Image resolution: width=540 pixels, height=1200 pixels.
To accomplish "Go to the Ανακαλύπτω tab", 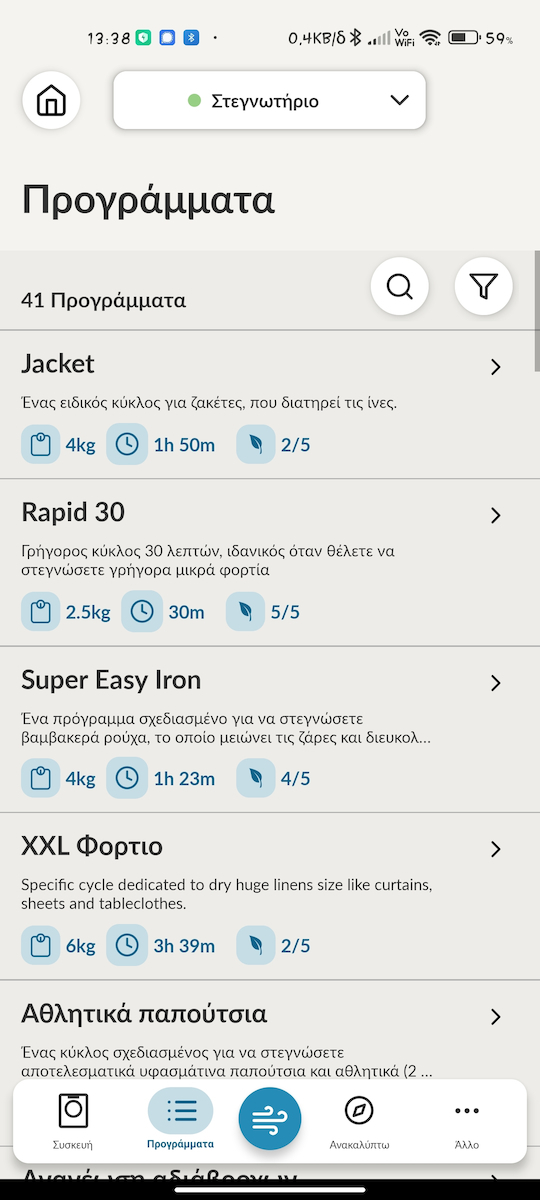I will coord(359,1122).
